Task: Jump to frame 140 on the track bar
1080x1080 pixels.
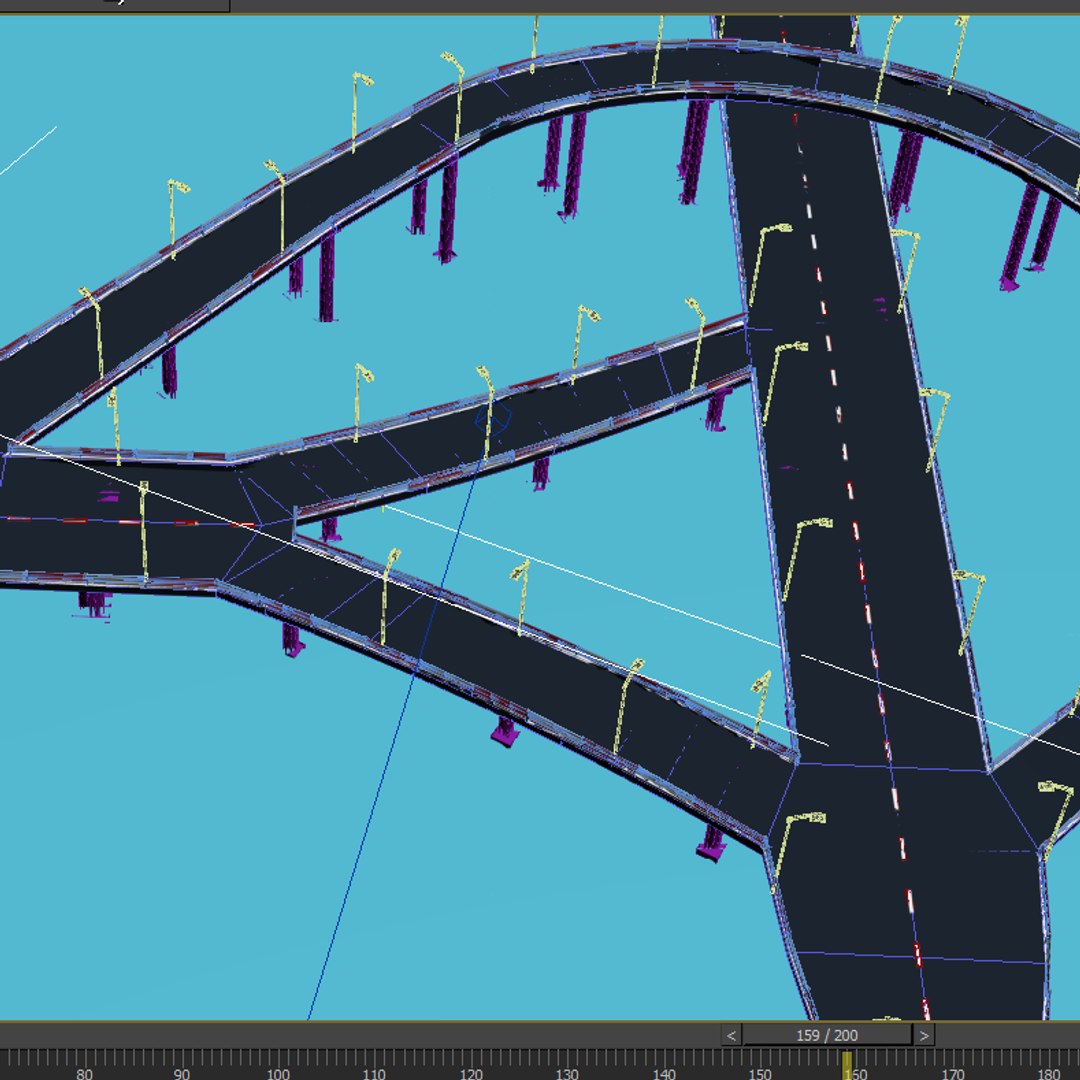Action: pos(663,1073)
